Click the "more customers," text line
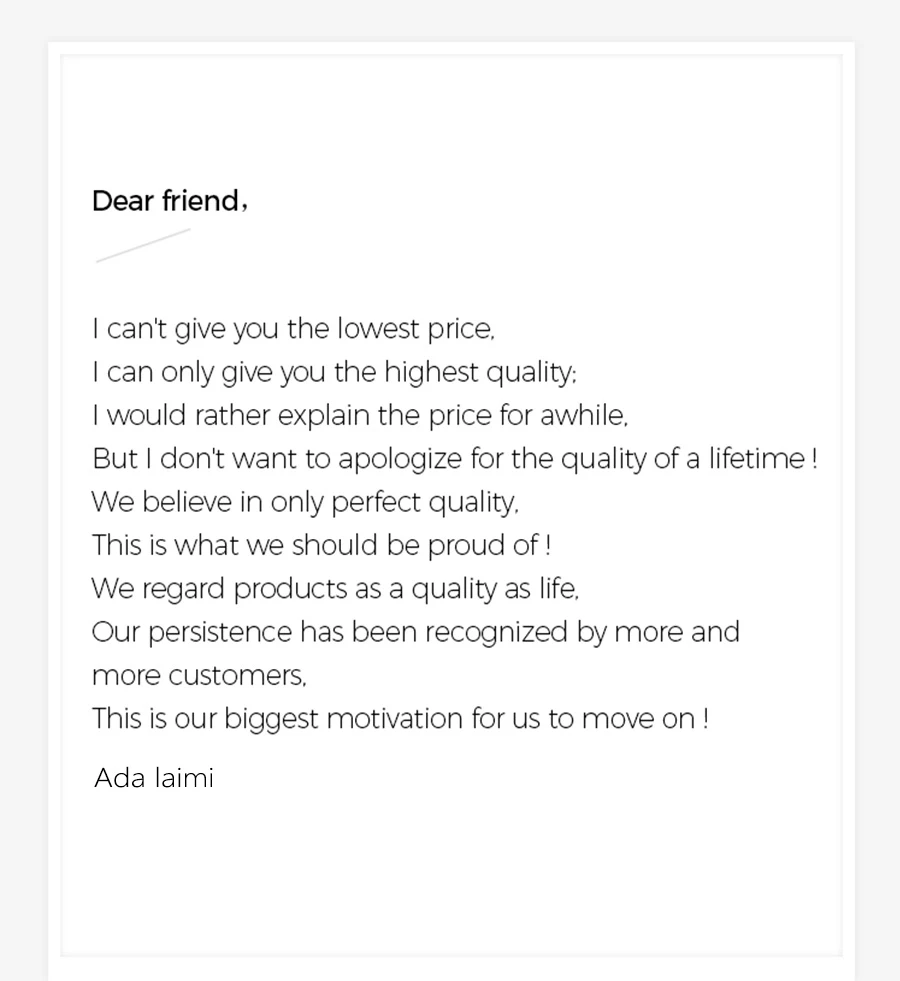This screenshot has width=900, height=981. point(199,676)
